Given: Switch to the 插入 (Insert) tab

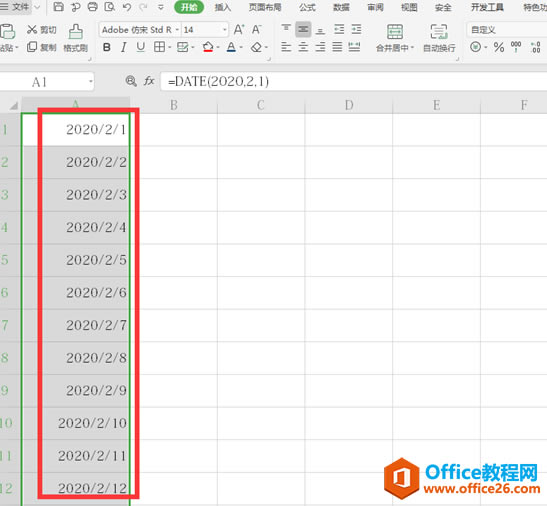Looking at the screenshot, I should tap(223, 7).
